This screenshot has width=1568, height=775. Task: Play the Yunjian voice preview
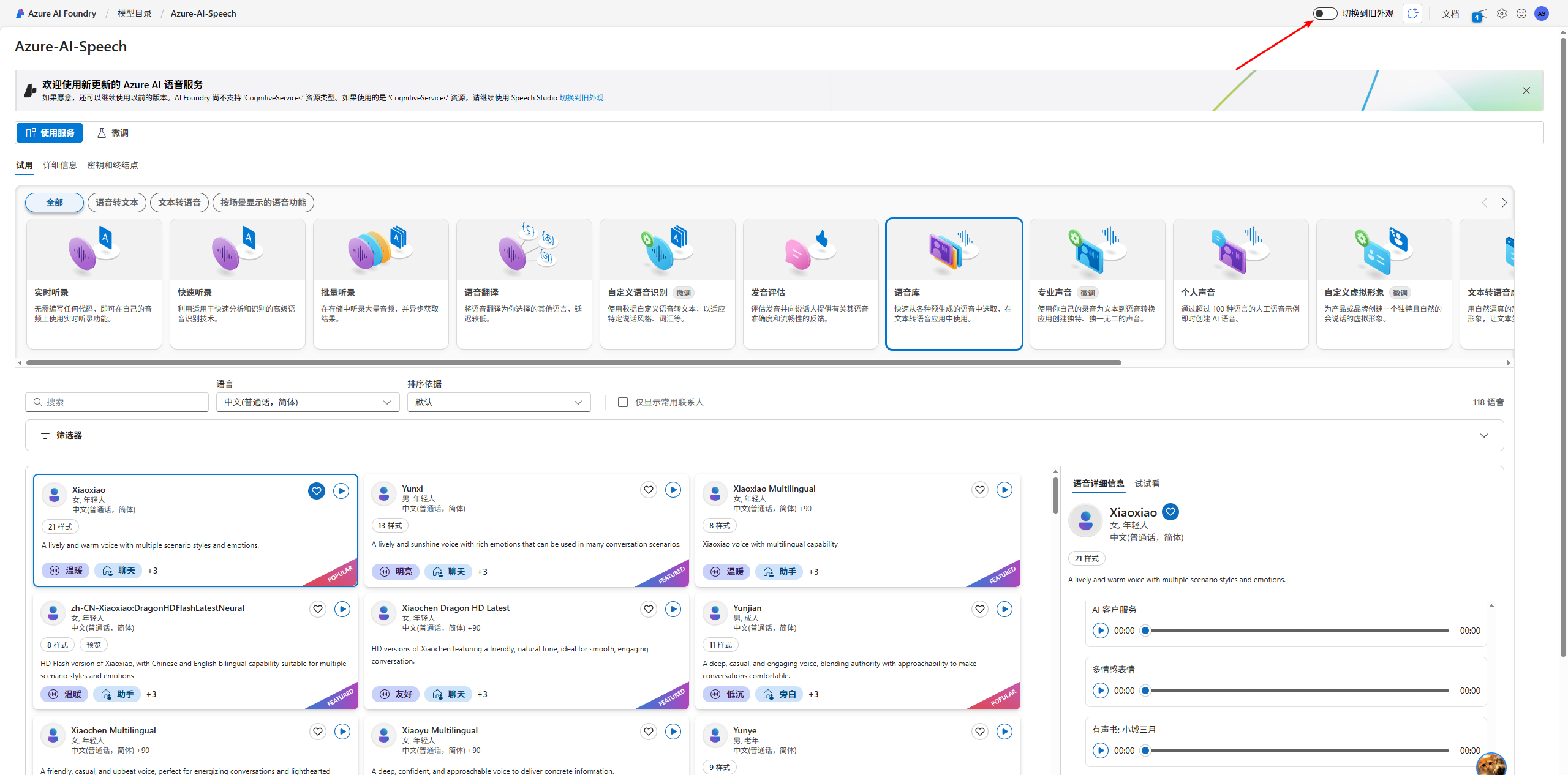pyautogui.click(x=1004, y=609)
